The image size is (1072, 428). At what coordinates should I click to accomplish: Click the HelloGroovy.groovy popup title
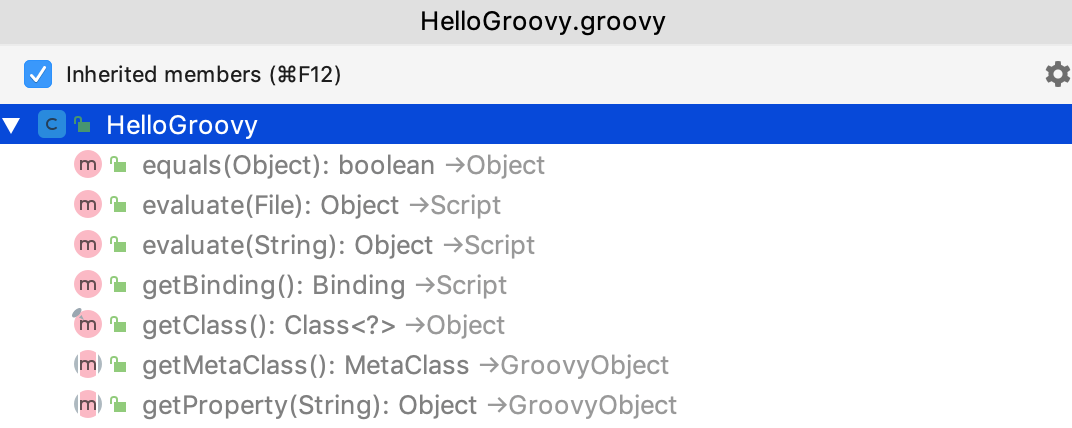(536, 21)
